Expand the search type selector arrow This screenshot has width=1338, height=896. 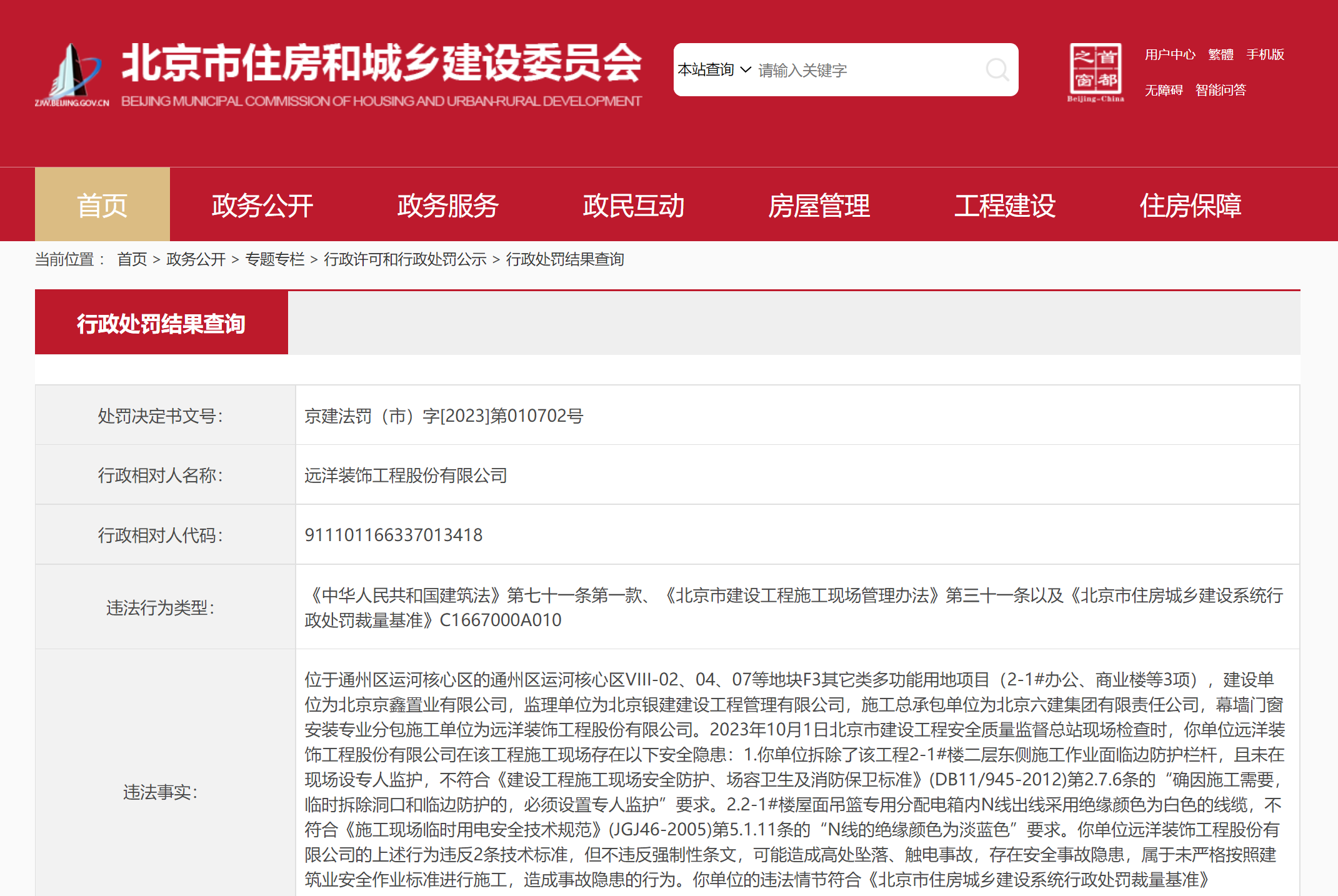(746, 70)
